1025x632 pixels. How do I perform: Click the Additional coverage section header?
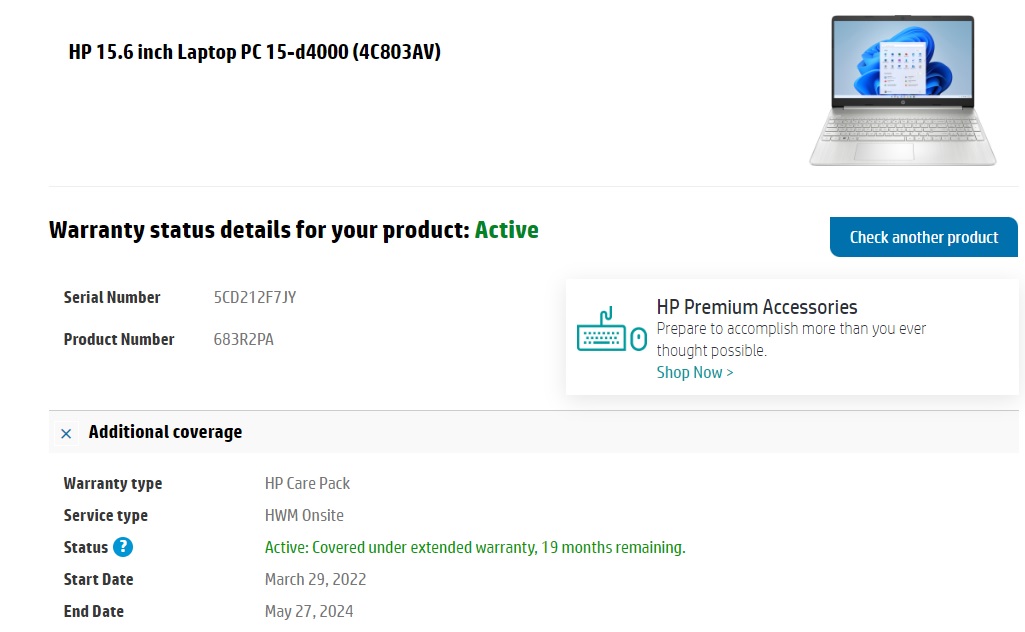click(x=165, y=432)
